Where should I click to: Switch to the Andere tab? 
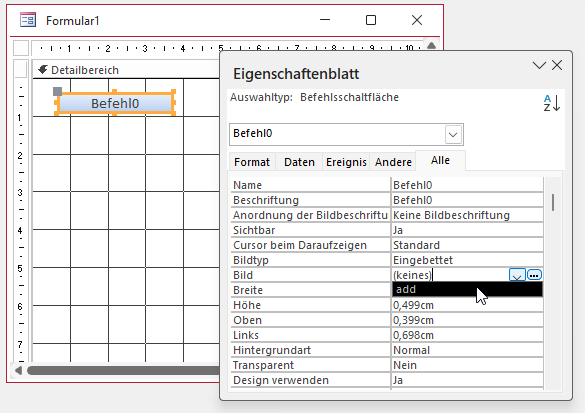393,162
